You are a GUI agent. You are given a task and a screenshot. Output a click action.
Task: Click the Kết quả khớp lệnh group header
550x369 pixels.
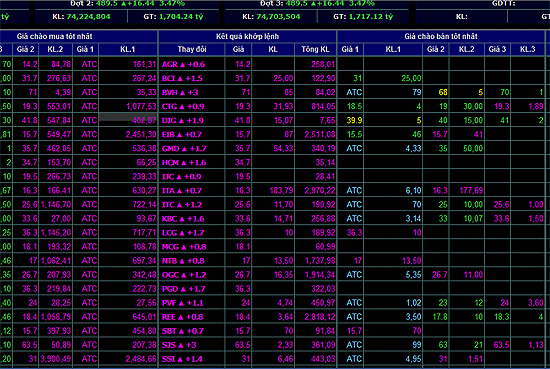click(247, 36)
